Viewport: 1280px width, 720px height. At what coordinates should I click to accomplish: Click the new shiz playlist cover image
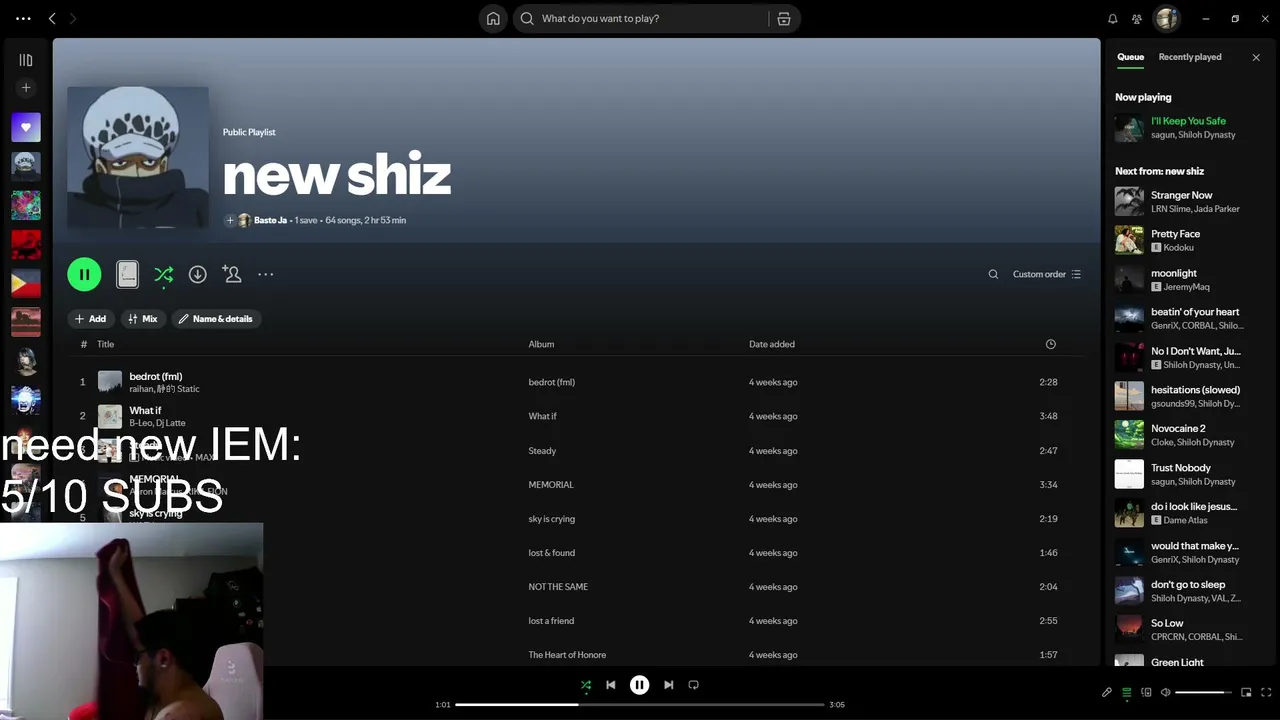coord(138,158)
